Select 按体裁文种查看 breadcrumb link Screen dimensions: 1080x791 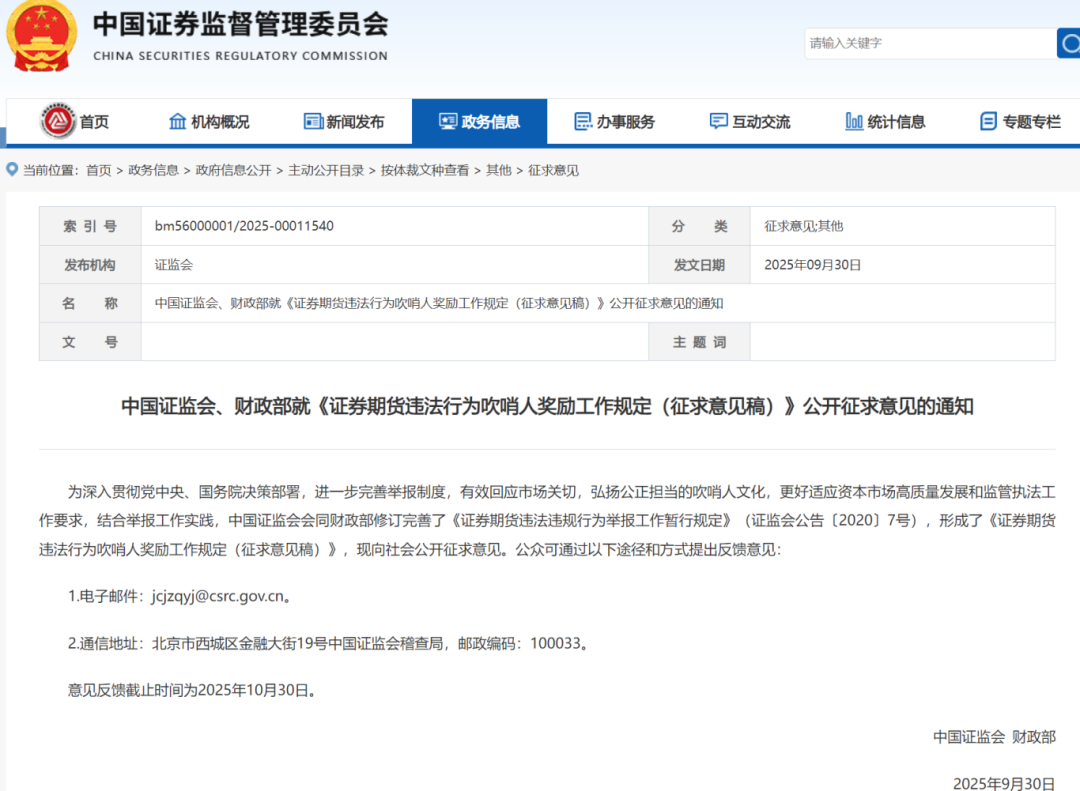pyautogui.click(x=424, y=171)
